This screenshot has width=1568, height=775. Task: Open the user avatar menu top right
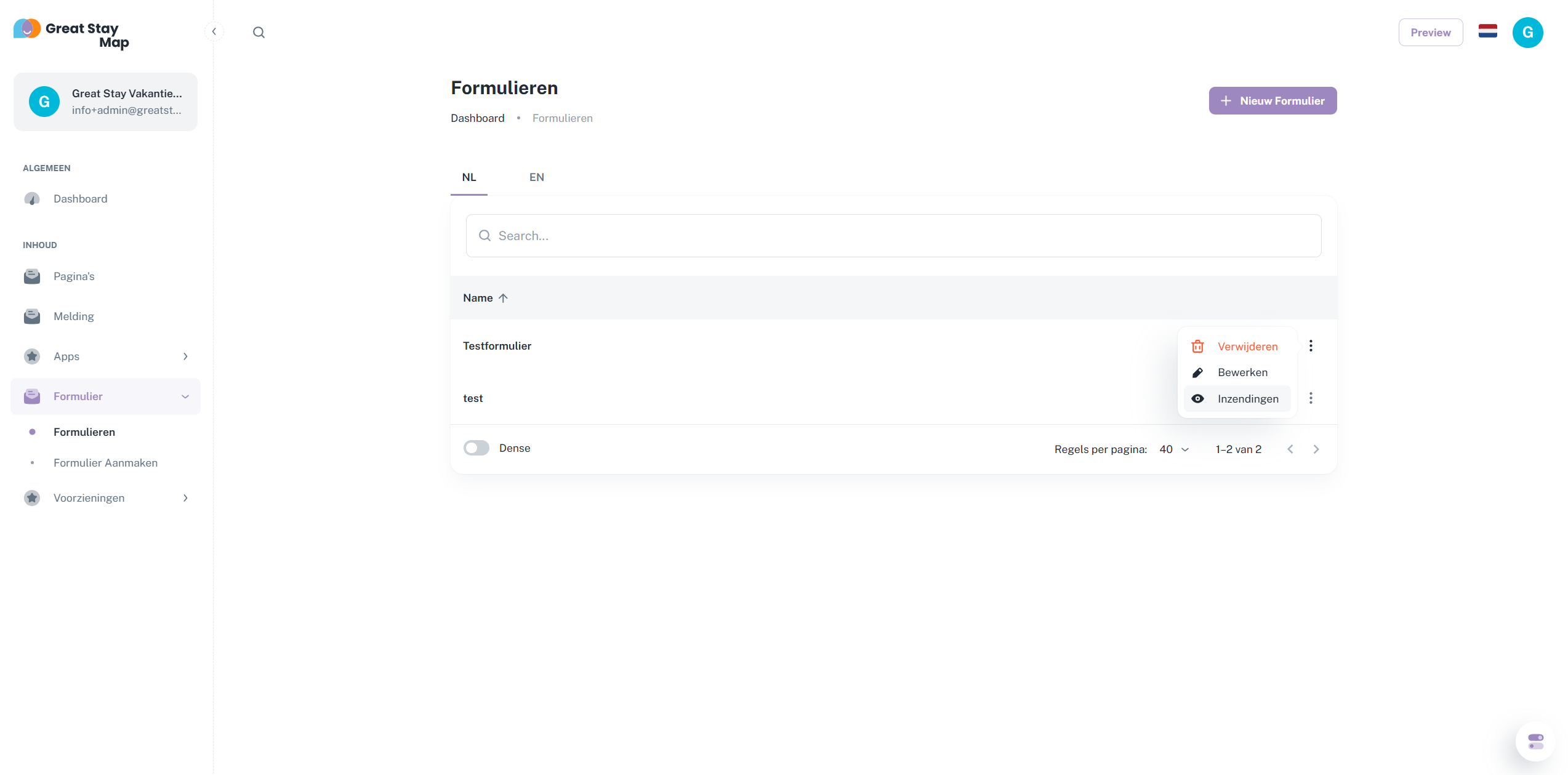(x=1527, y=33)
